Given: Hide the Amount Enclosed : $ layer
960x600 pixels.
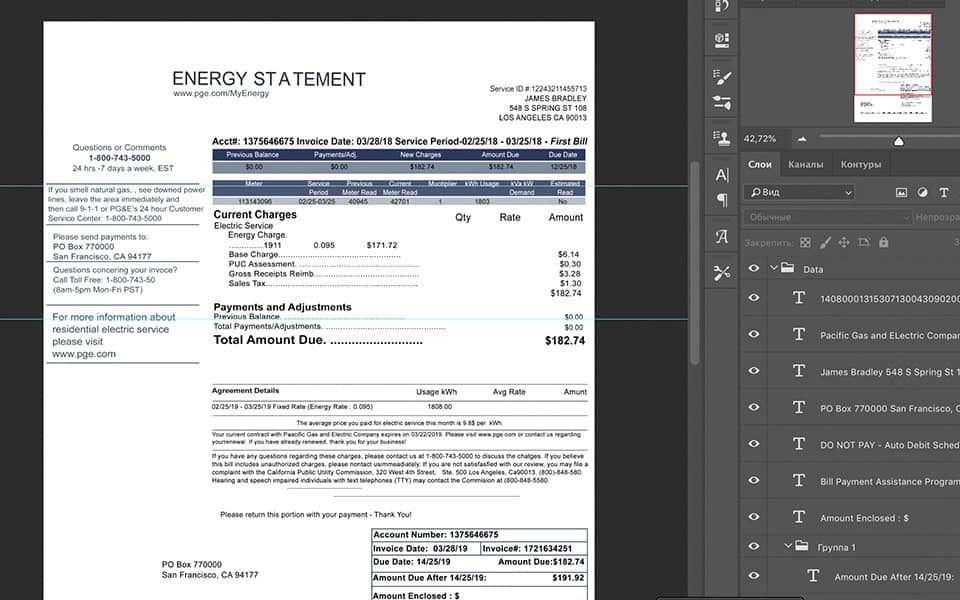Looking at the screenshot, I should [x=754, y=517].
